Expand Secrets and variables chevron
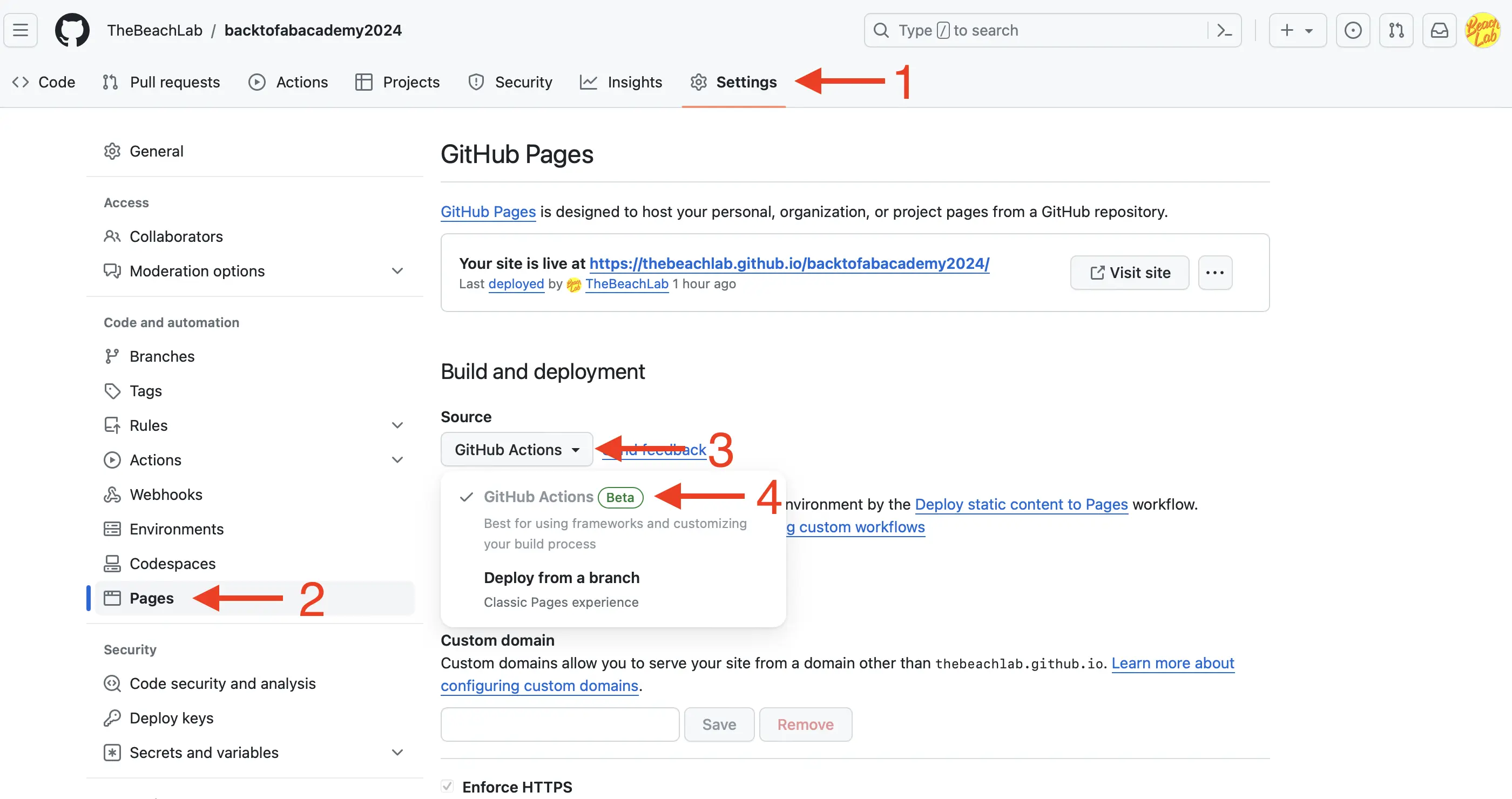 click(x=397, y=753)
